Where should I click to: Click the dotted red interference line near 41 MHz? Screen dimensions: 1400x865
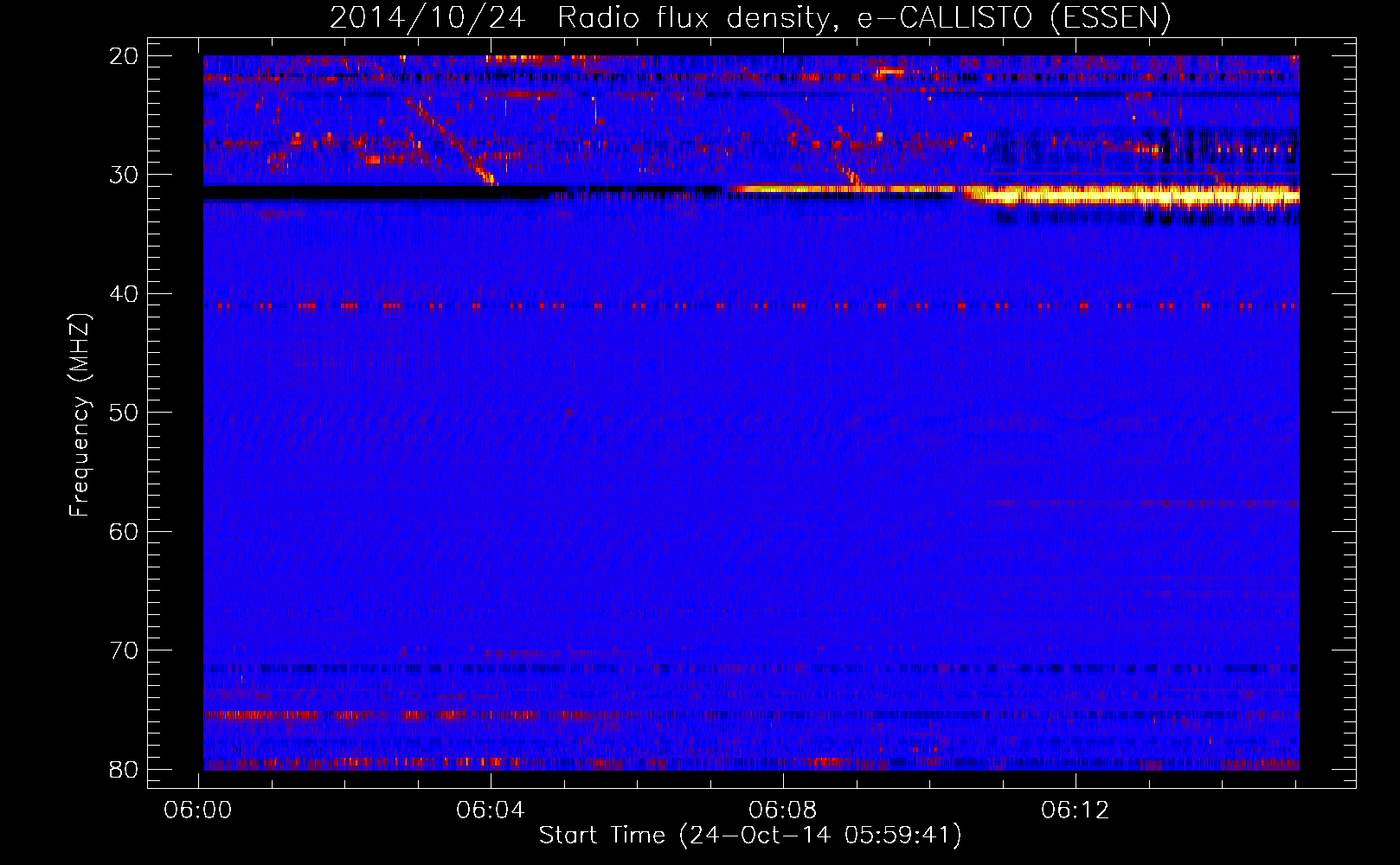(x=751, y=305)
